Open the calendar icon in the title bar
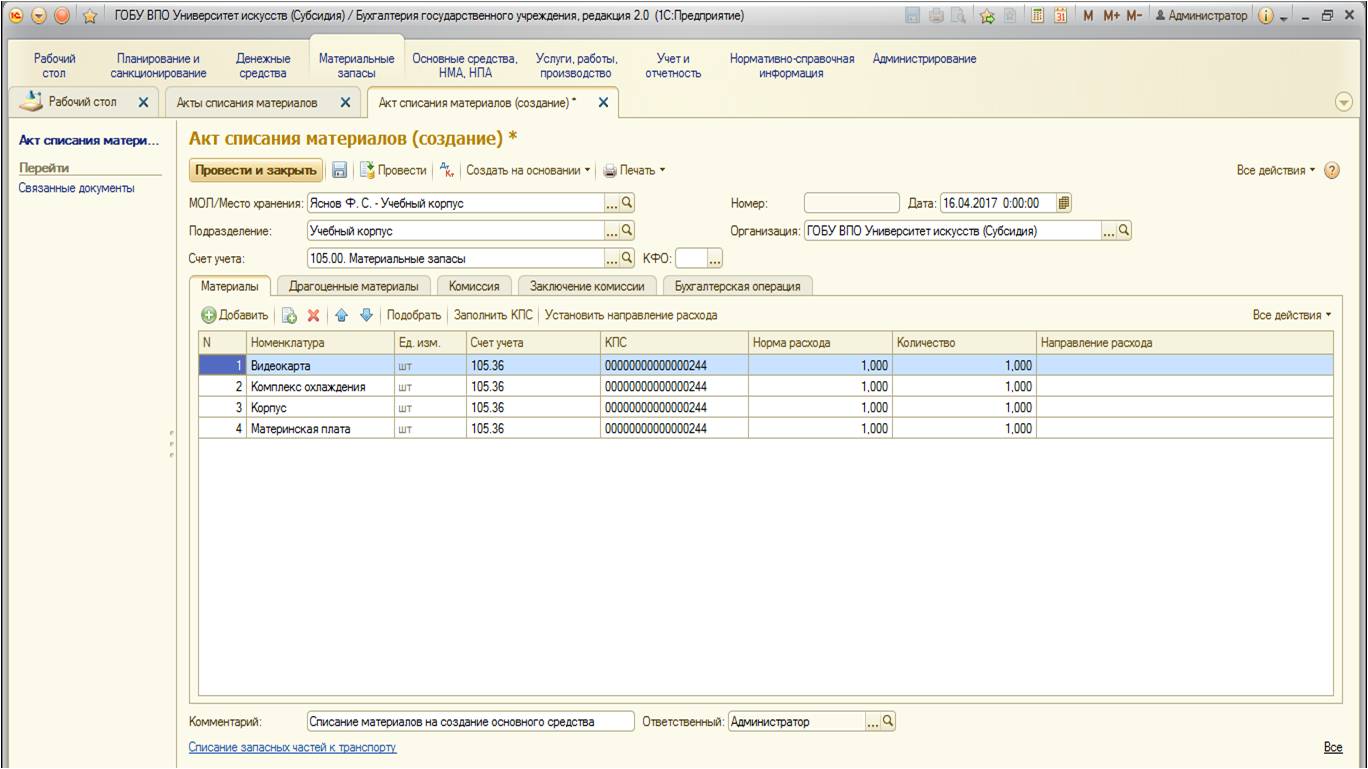The width and height of the screenshot is (1368, 769). click(x=1060, y=16)
